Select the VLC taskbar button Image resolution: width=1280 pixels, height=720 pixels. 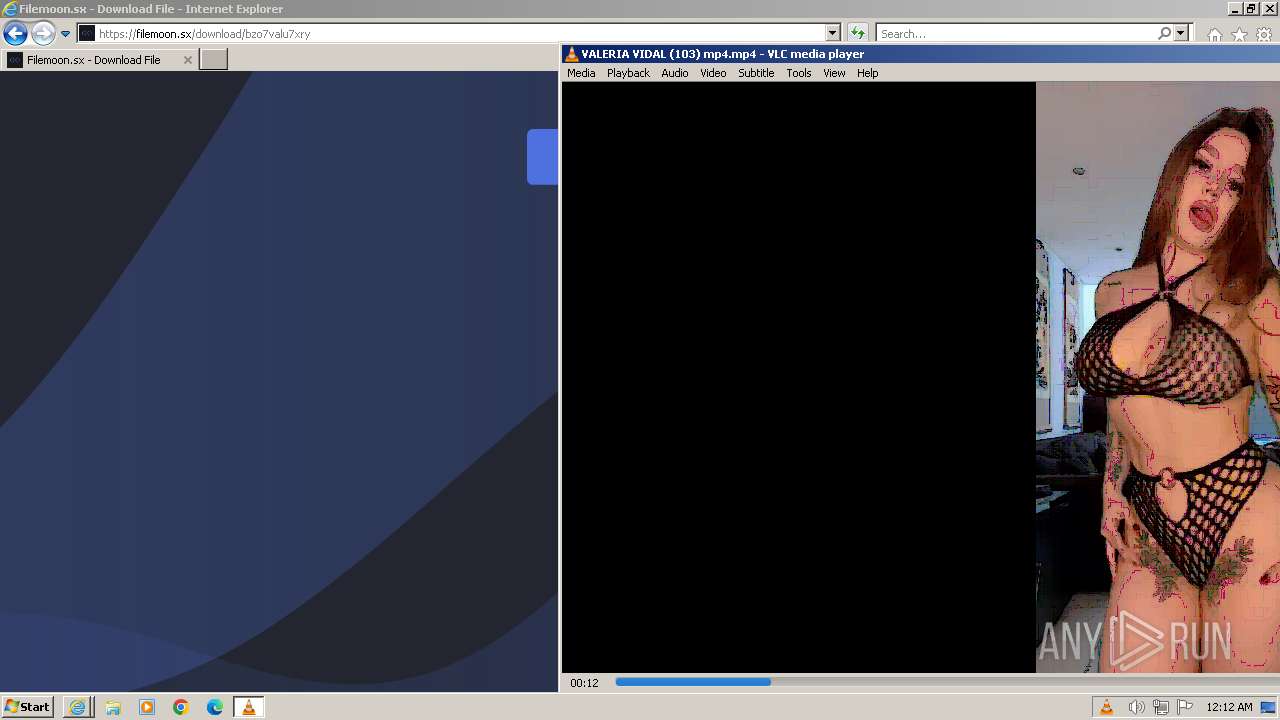tap(248, 707)
